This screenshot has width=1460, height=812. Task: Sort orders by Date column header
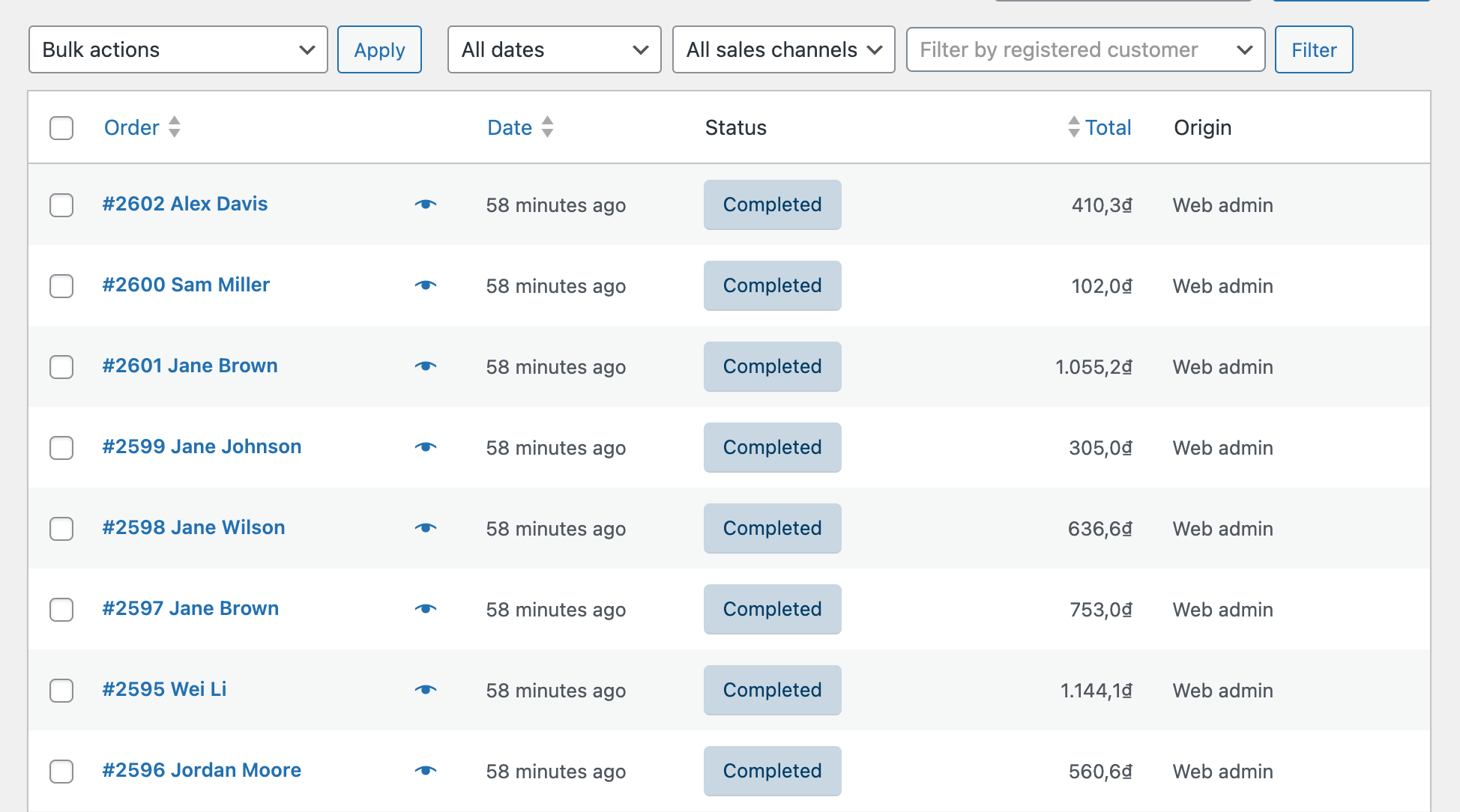tap(510, 128)
